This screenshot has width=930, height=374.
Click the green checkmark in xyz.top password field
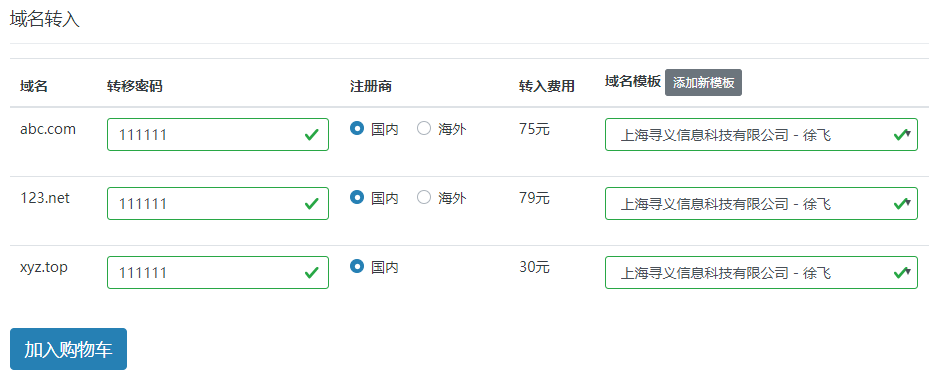(x=311, y=273)
